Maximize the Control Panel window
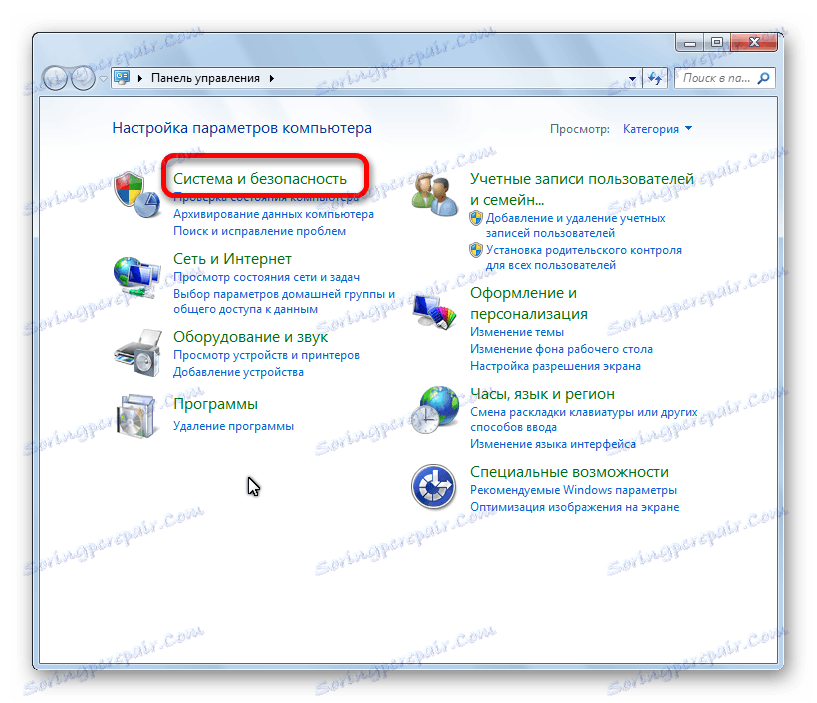Image resolution: width=817 pixels, height=703 pixels. point(717,43)
